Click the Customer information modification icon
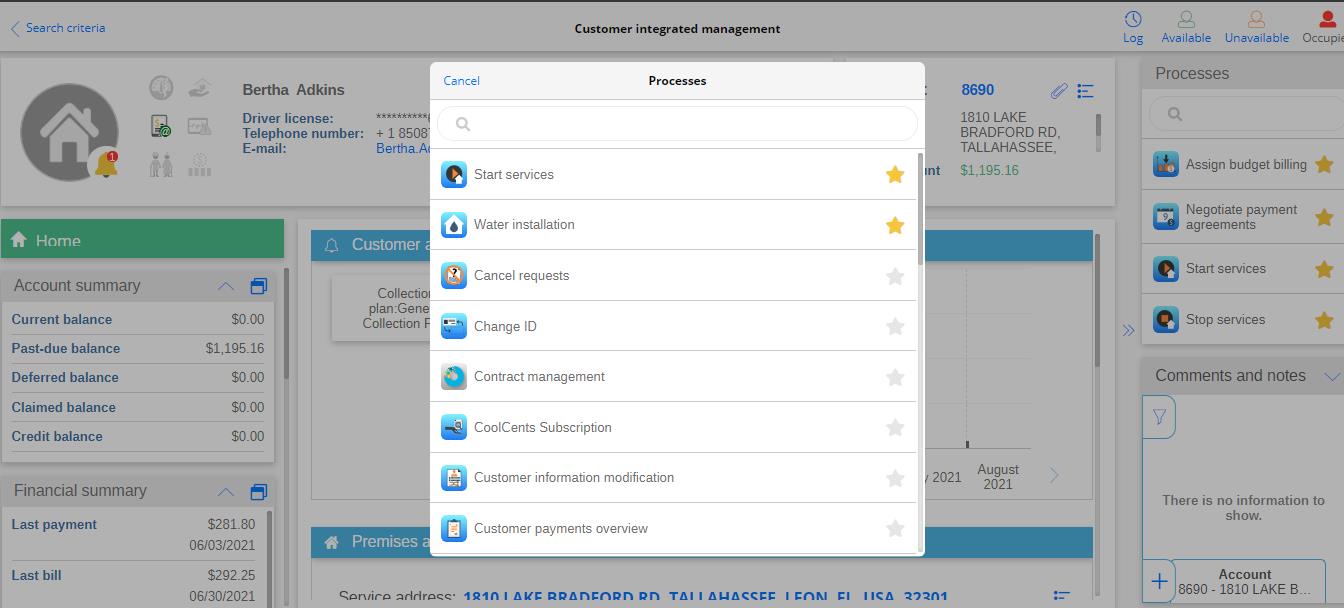Image resolution: width=1344 pixels, height=608 pixels. coord(454,478)
